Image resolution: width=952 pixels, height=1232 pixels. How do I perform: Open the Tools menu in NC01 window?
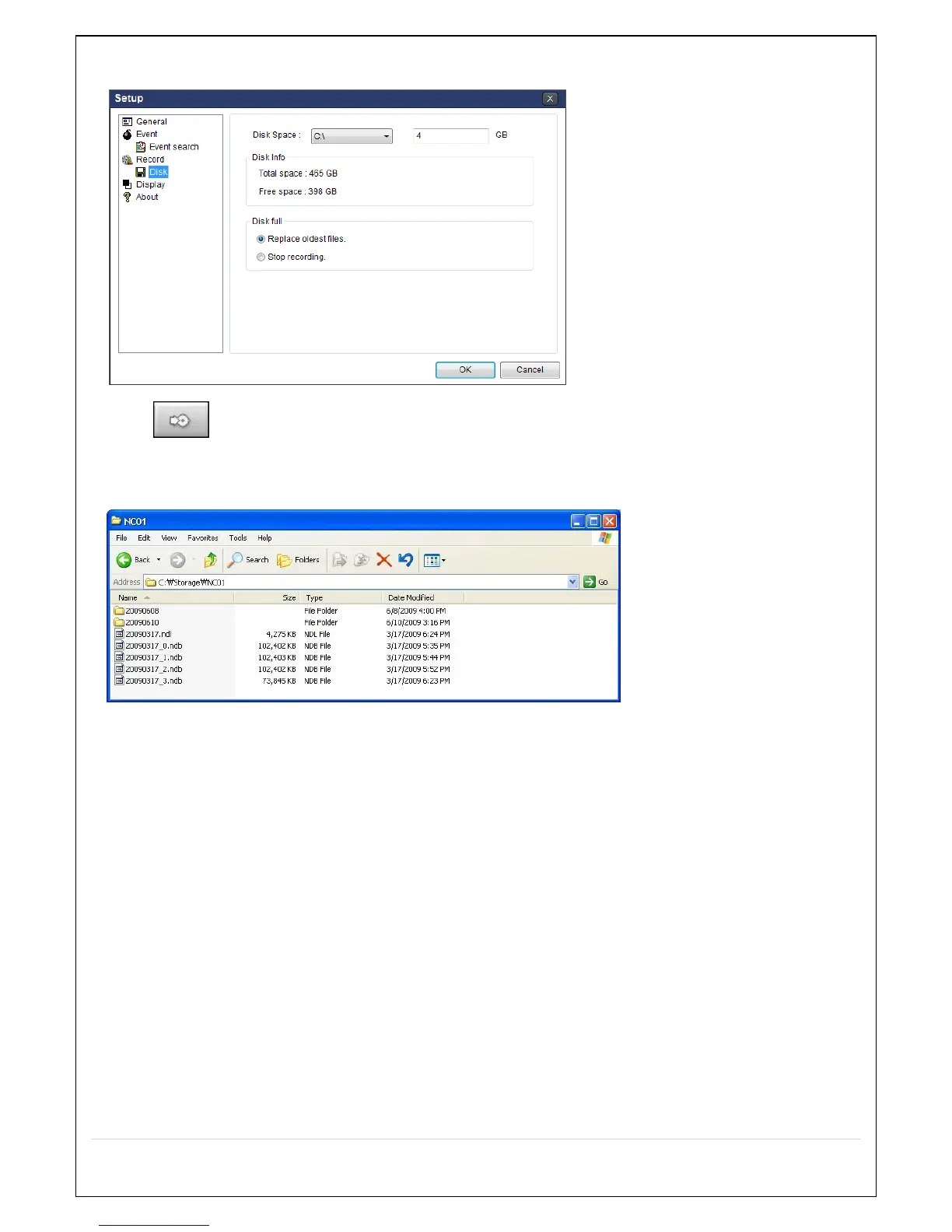[x=238, y=538]
